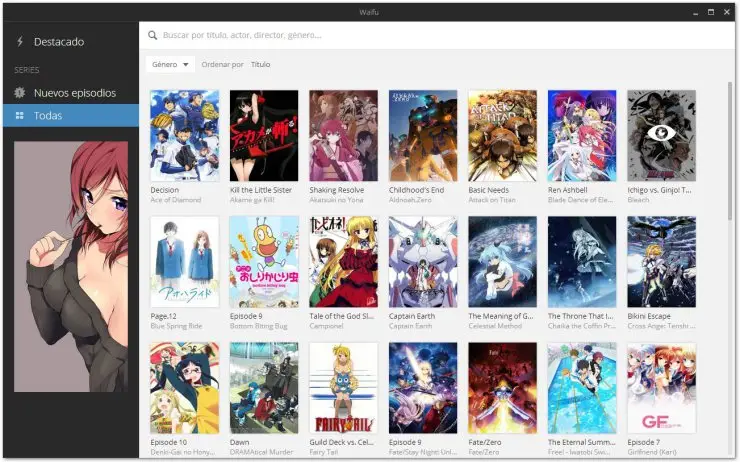This screenshot has height=462, width=740.
Task: Open the Free! Eternal Summer poster
Action: 582,388
